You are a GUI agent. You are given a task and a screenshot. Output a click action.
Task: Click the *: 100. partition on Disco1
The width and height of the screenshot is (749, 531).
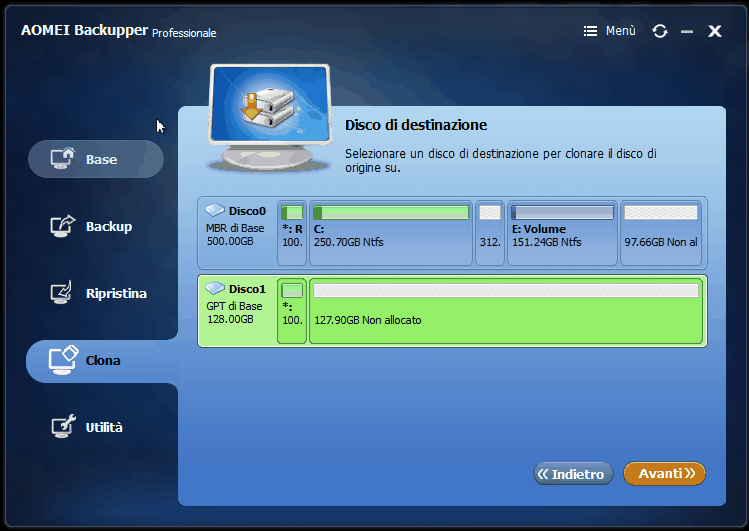point(292,311)
